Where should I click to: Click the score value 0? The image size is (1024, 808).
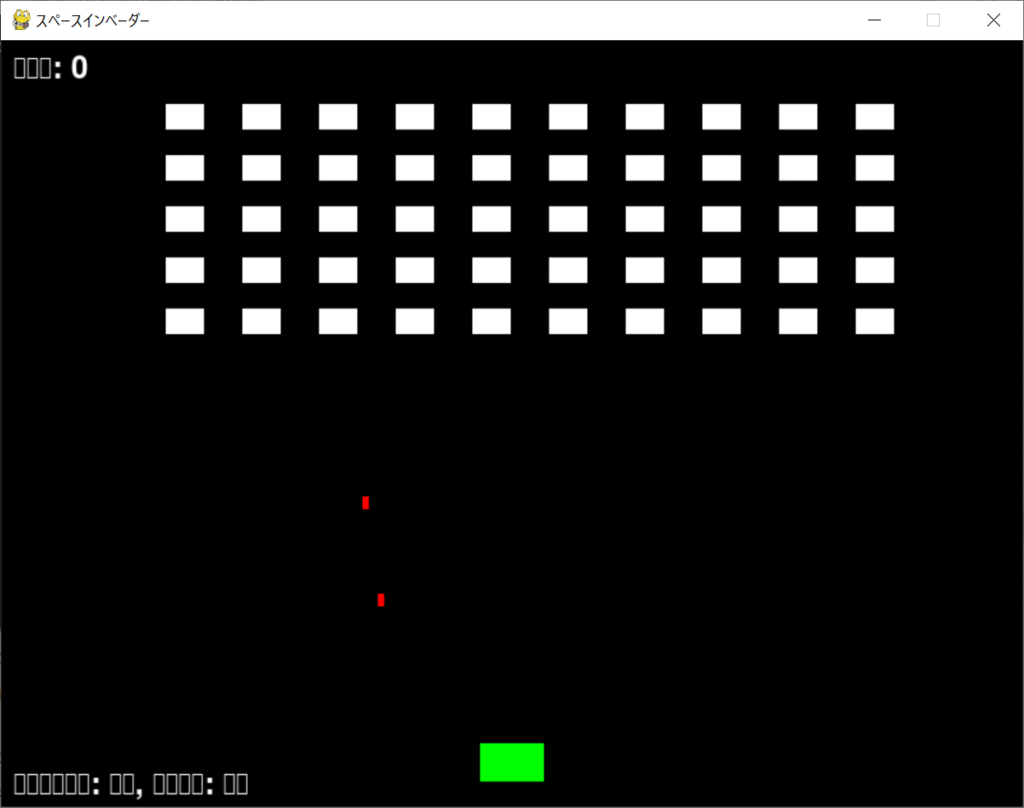[x=79, y=68]
